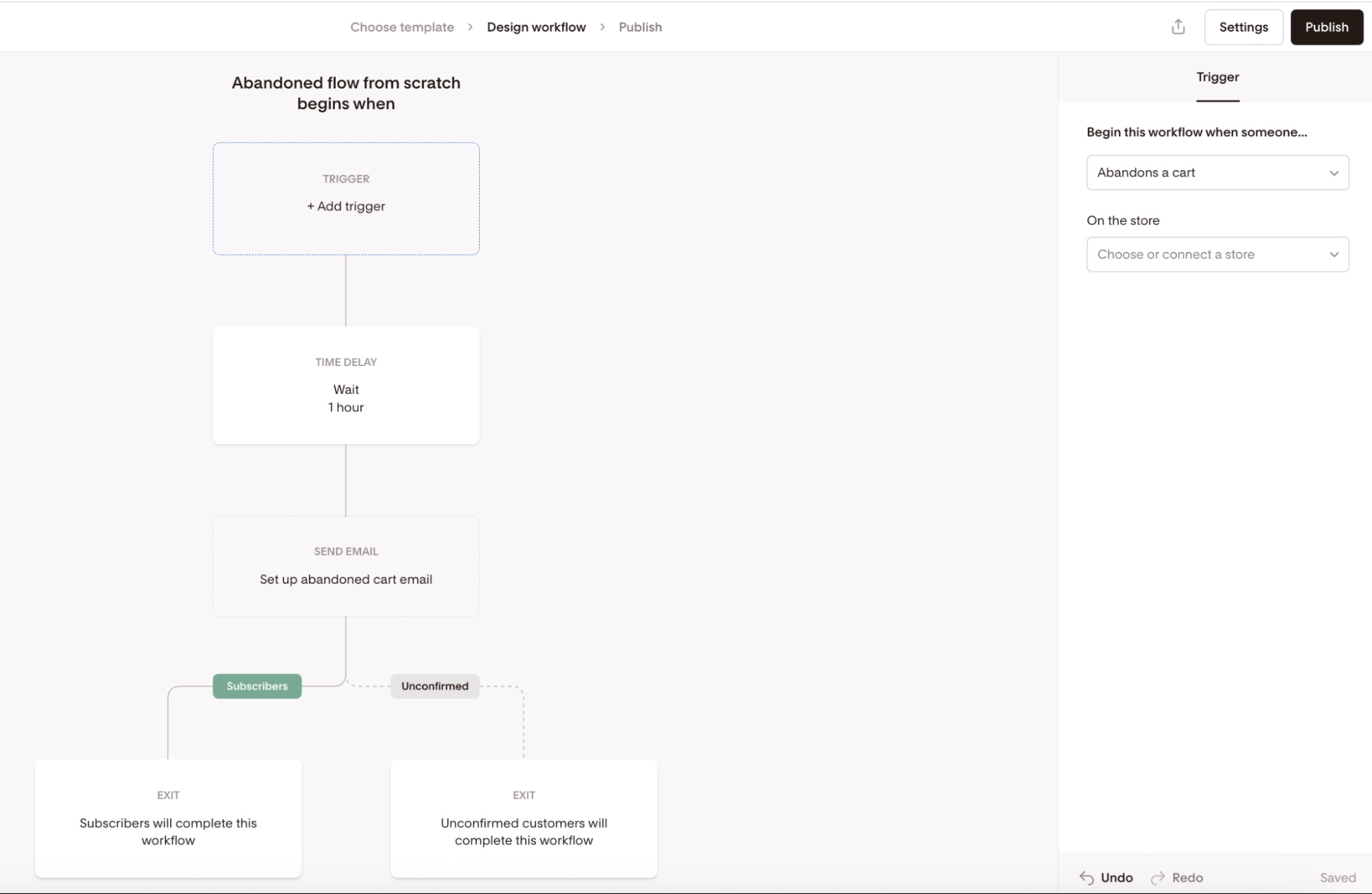Click the Redo arrow icon
The height and width of the screenshot is (894, 1372).
pyautogui.click(x=1158, y=878)
